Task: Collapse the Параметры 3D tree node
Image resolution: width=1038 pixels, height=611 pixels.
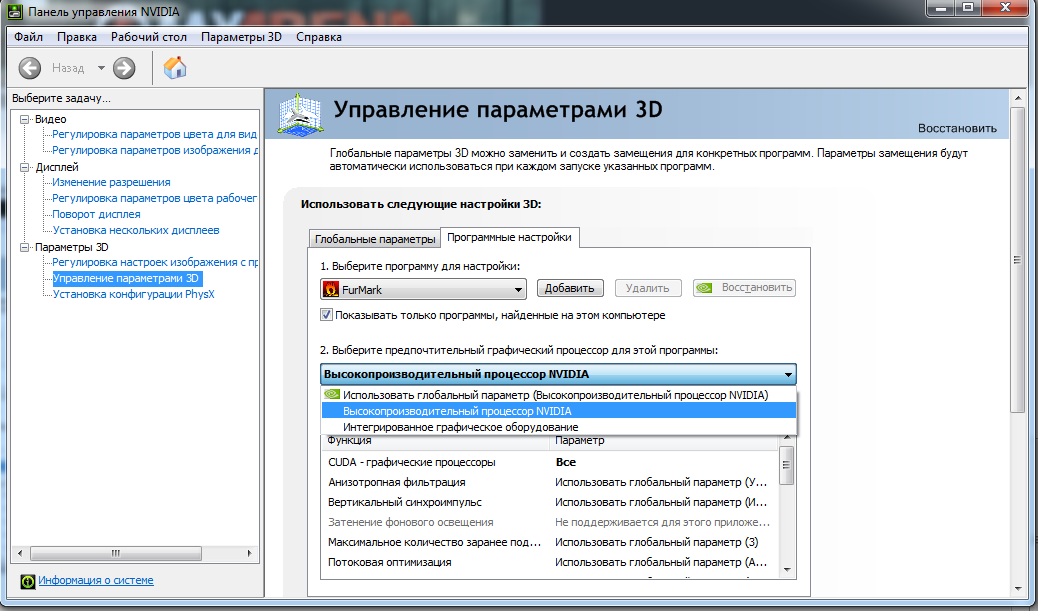Action: (x=25, y=247)
